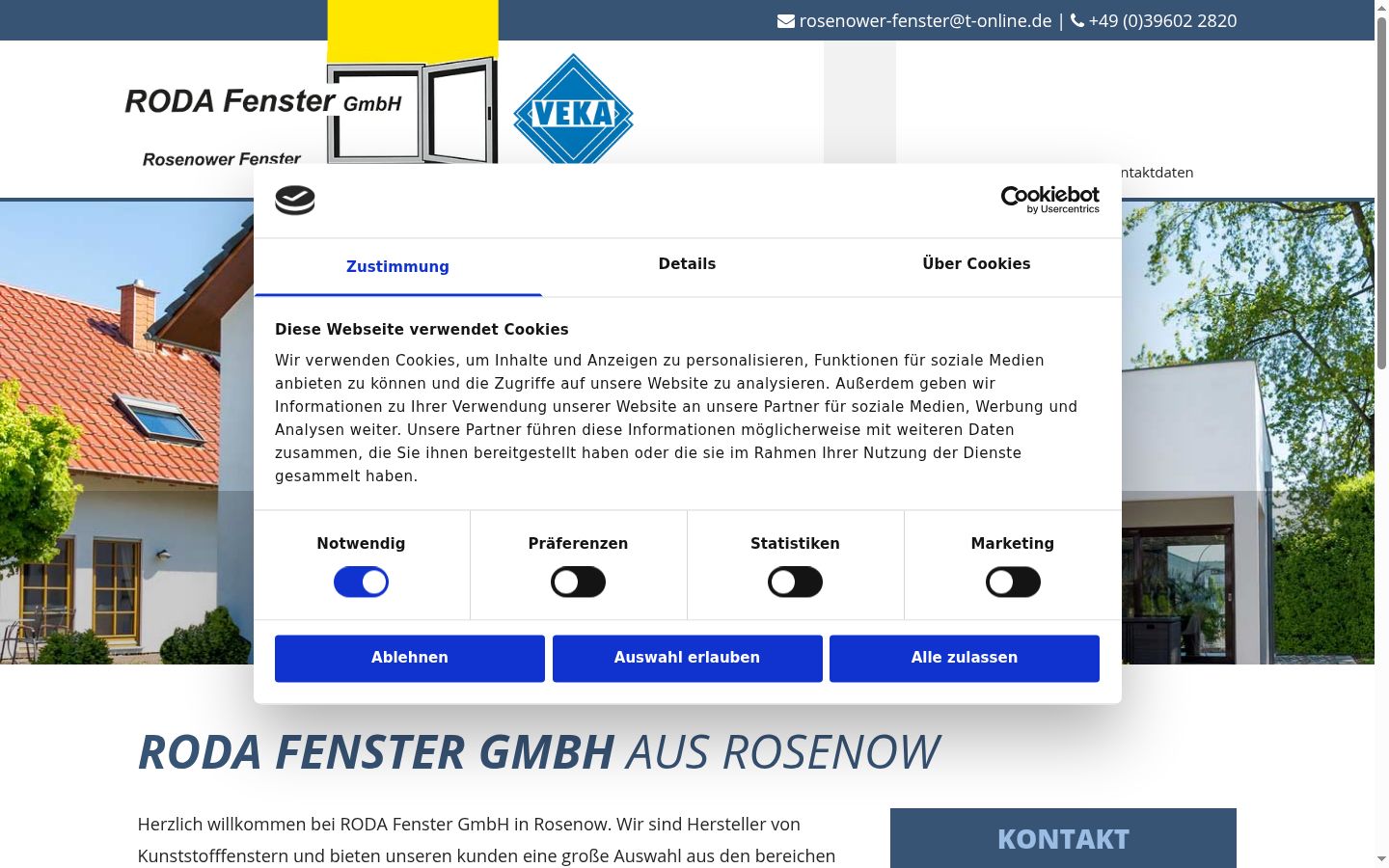Screen dimensions: 1389x868
Task: Click the scrollbar down arrow
Action: point(1381,859)
